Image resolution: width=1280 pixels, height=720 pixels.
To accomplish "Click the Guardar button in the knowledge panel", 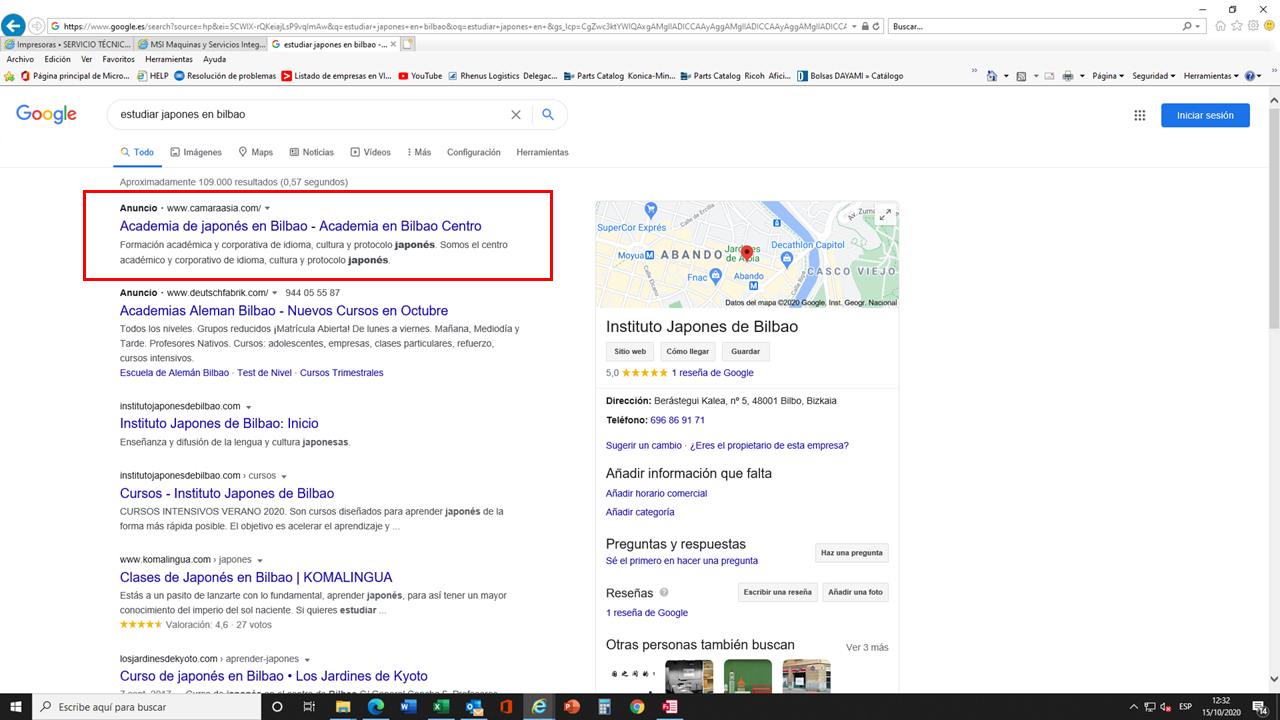I will pyautogui.click(x=746, y=351).
